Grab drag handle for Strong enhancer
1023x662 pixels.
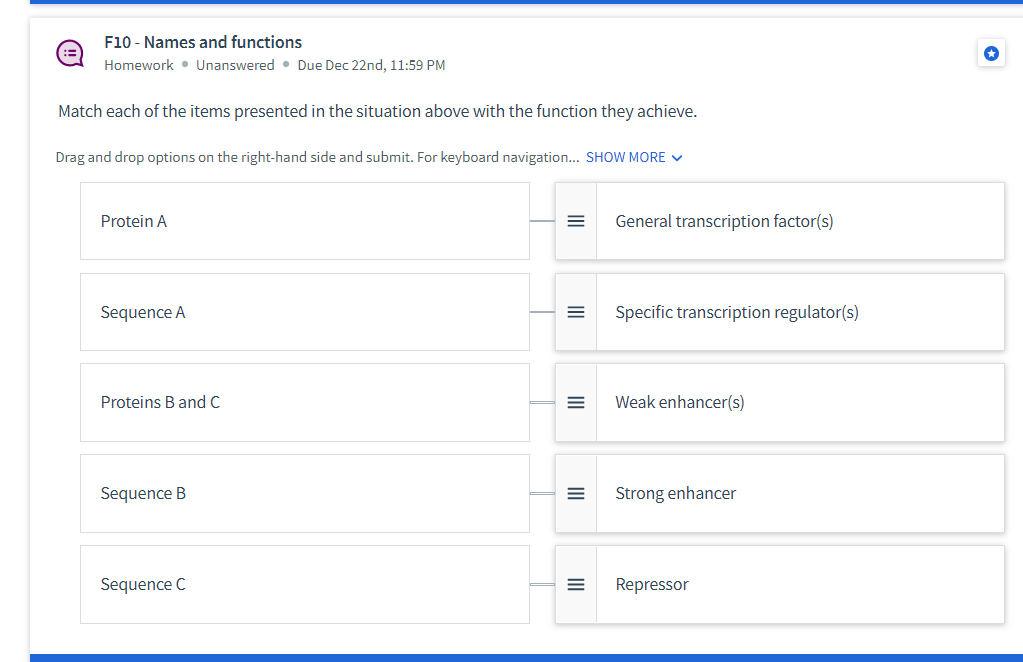pos(576,493)
